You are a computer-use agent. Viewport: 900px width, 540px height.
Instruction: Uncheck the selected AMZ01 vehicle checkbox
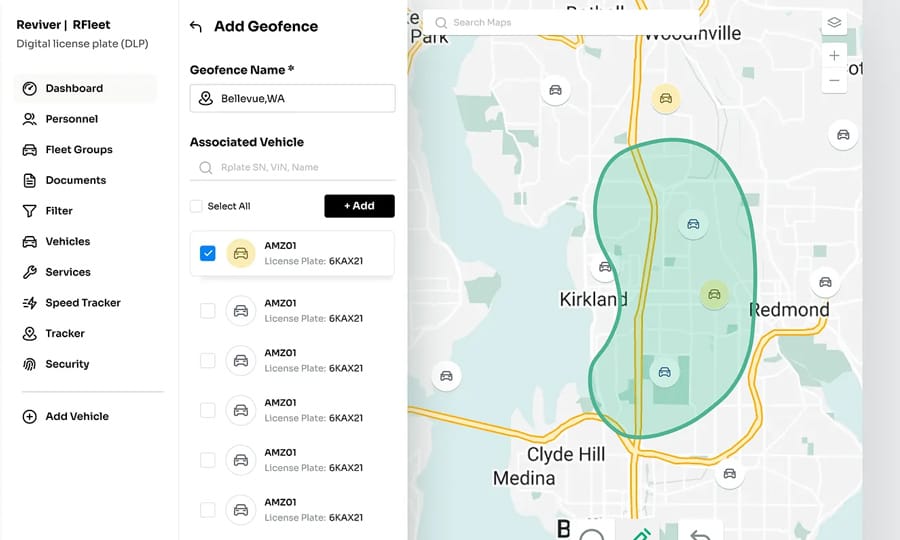point(208,254)
